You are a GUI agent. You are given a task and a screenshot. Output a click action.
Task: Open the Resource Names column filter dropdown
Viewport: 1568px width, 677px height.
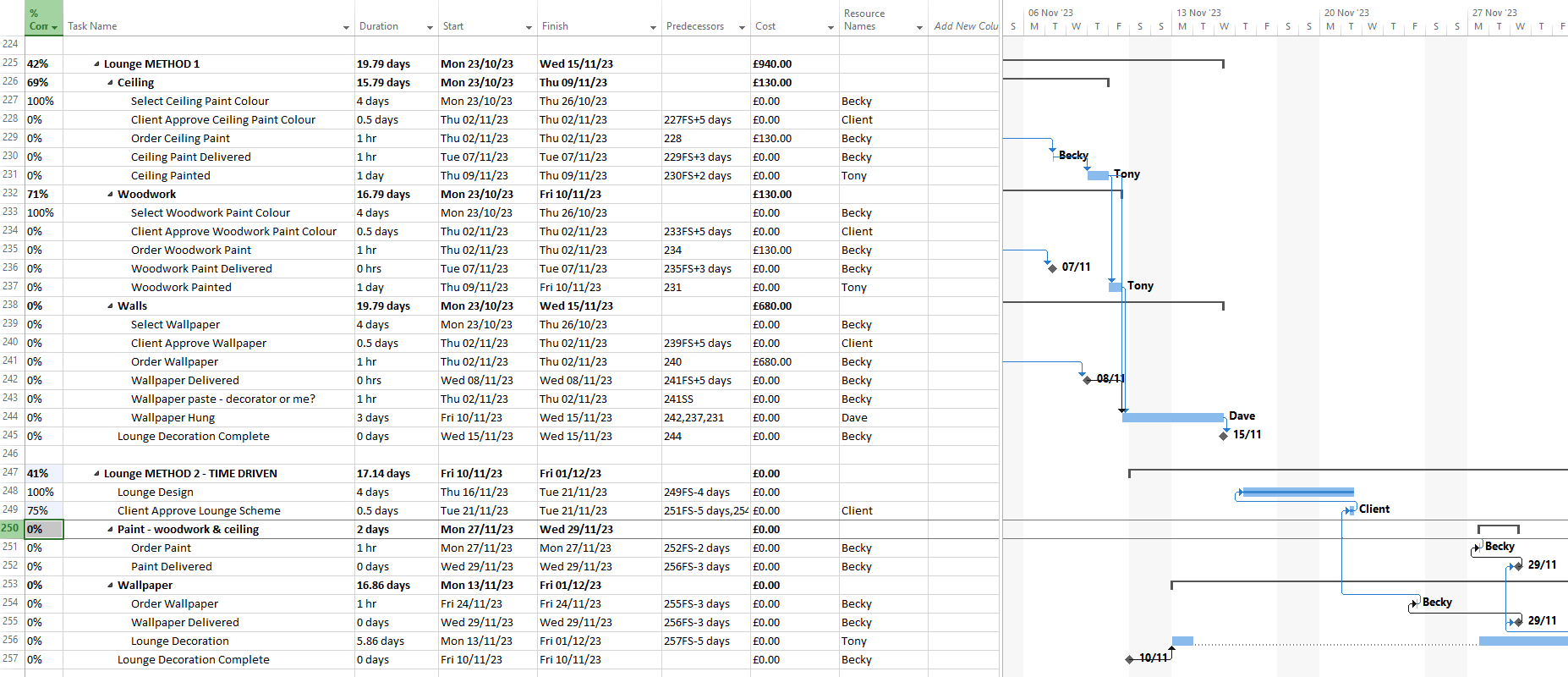(x=919, y=28)
